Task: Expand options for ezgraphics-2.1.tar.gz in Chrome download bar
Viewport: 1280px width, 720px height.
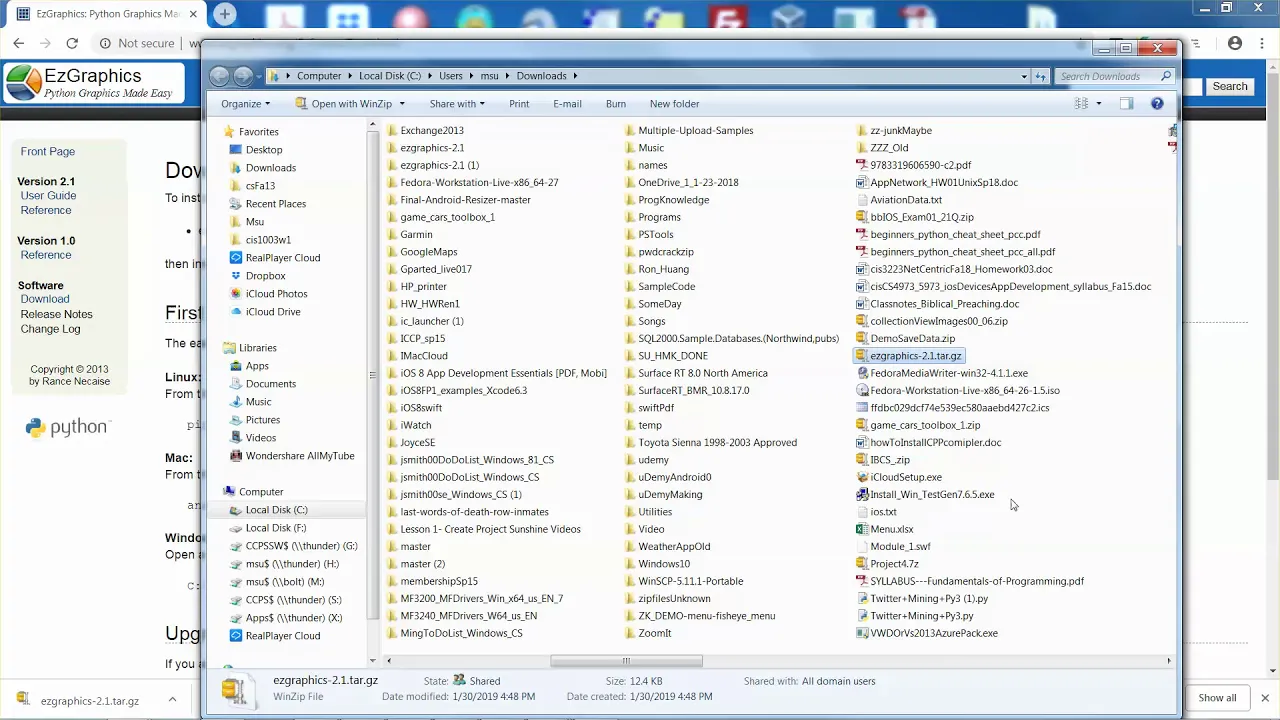Action: [x=172, y=700]
